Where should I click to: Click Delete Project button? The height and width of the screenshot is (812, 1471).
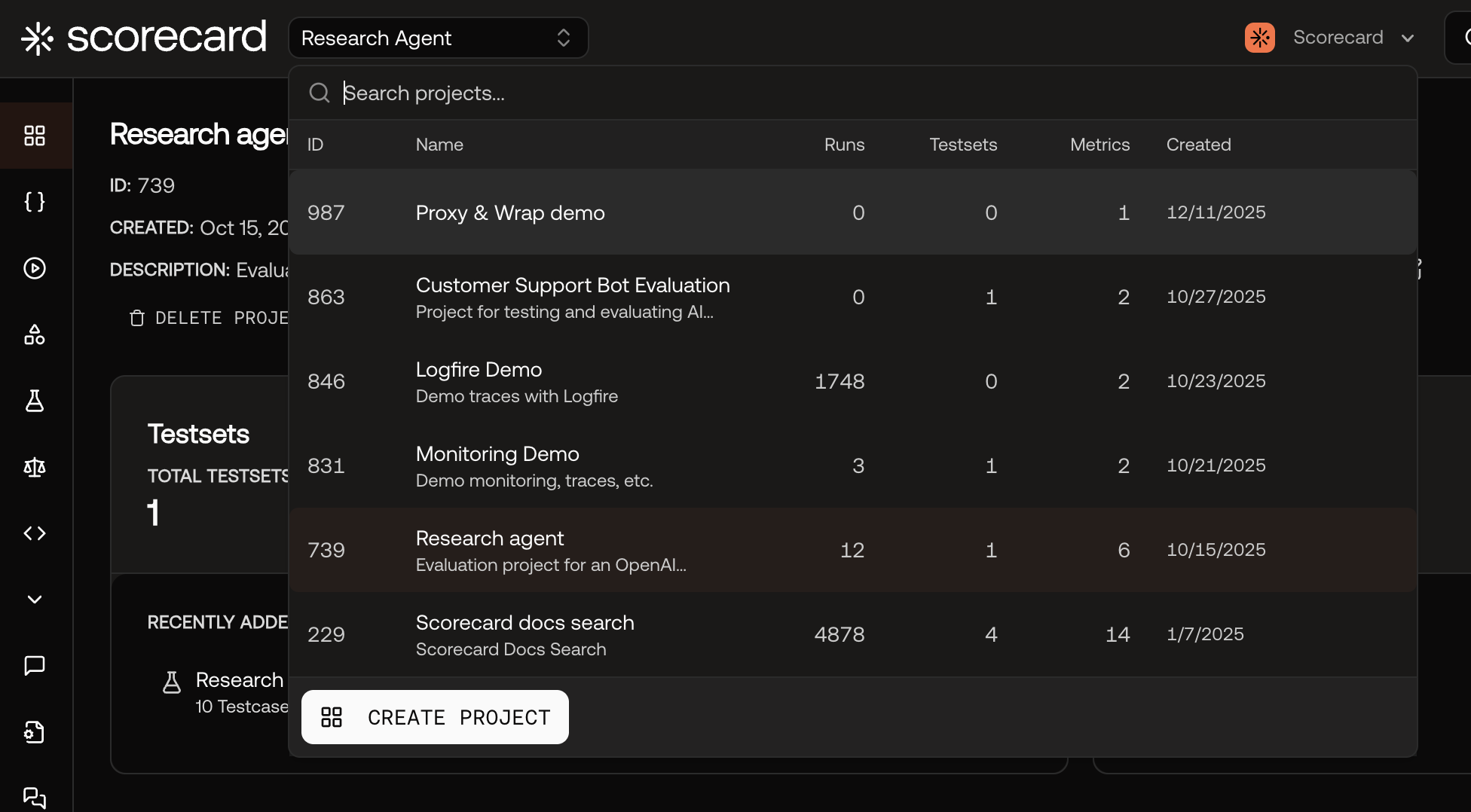click(x=209, y=318)
